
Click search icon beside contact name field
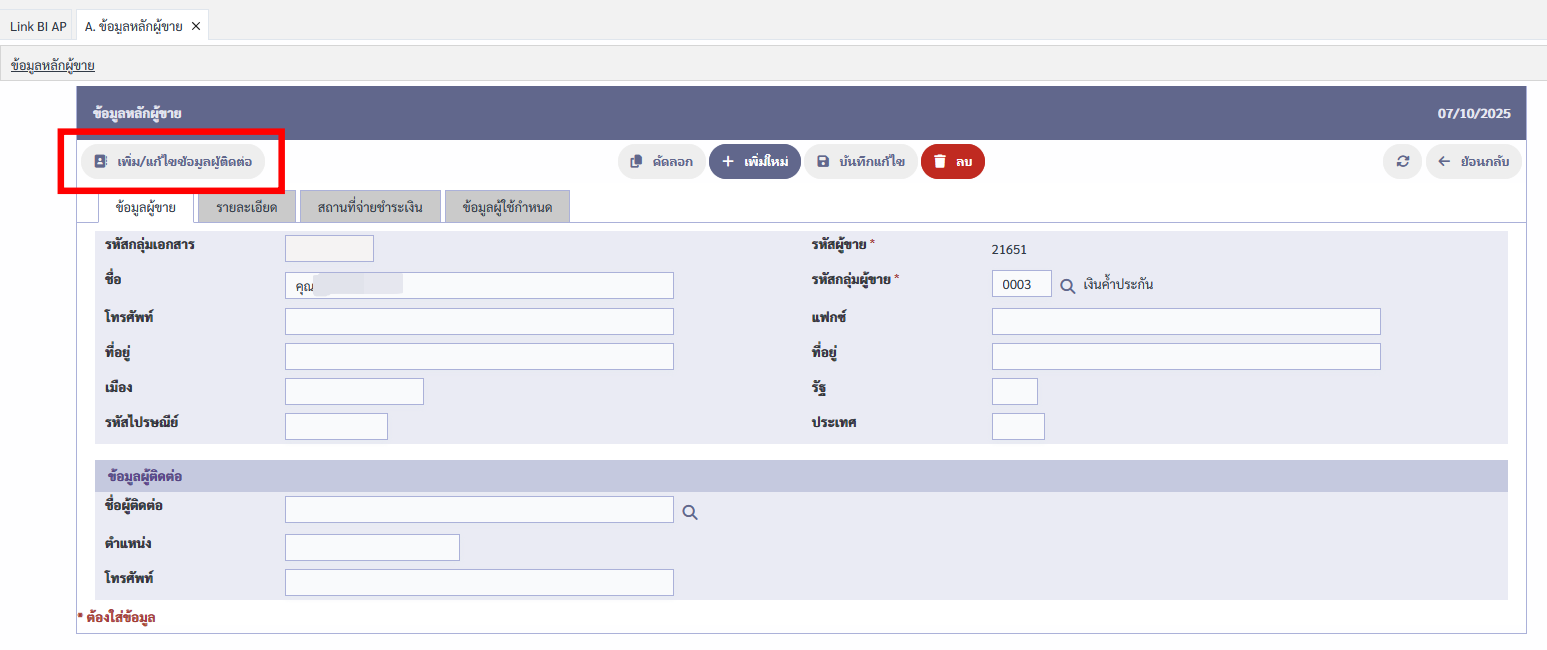(690, 512)
